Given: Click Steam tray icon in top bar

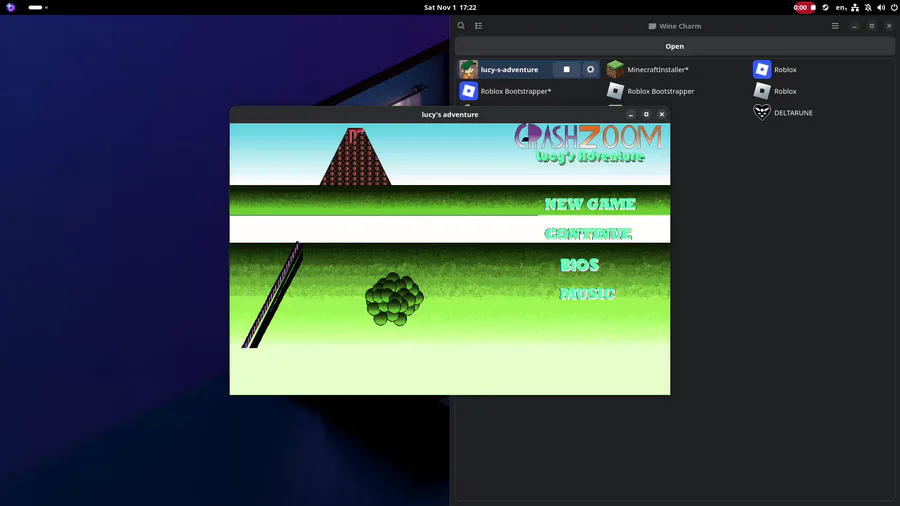Looking at the screenshot, I should coord(825,7).
